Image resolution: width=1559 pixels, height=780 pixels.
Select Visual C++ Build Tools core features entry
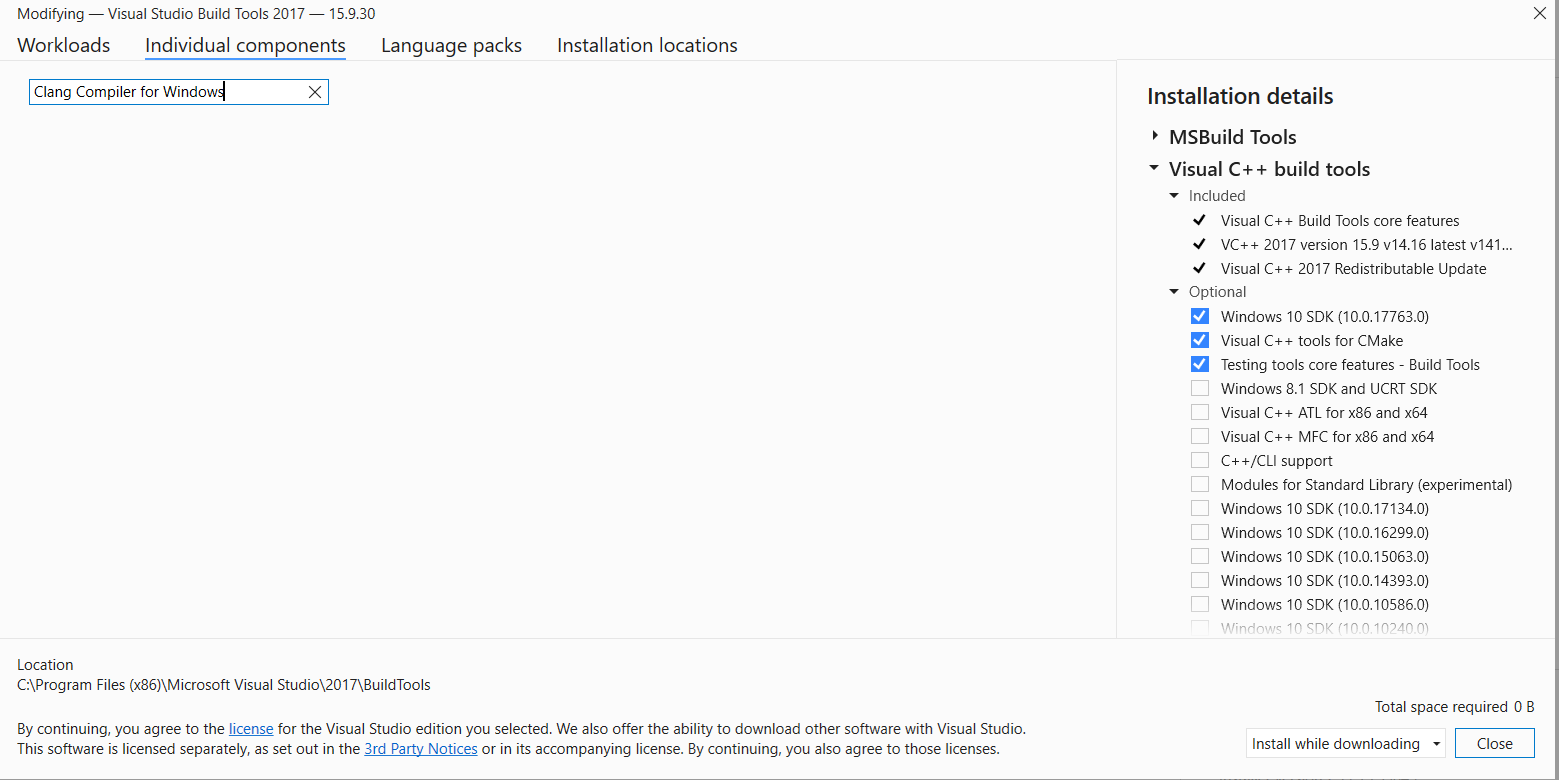(x=1339, y=220)
